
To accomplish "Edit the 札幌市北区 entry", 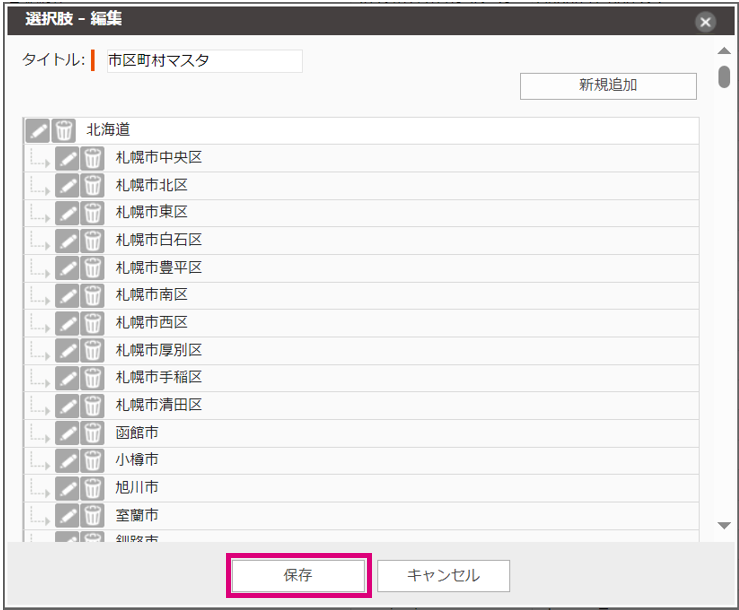I will pyautogui.click(x=67, y=186).
